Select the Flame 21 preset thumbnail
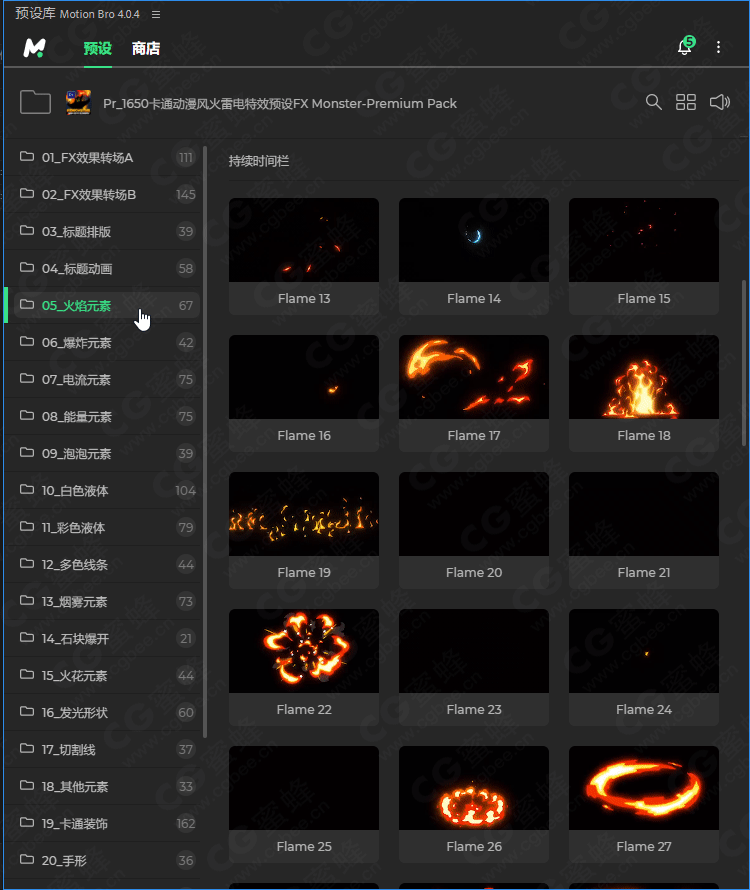750x890 pixels. point(644,514)
